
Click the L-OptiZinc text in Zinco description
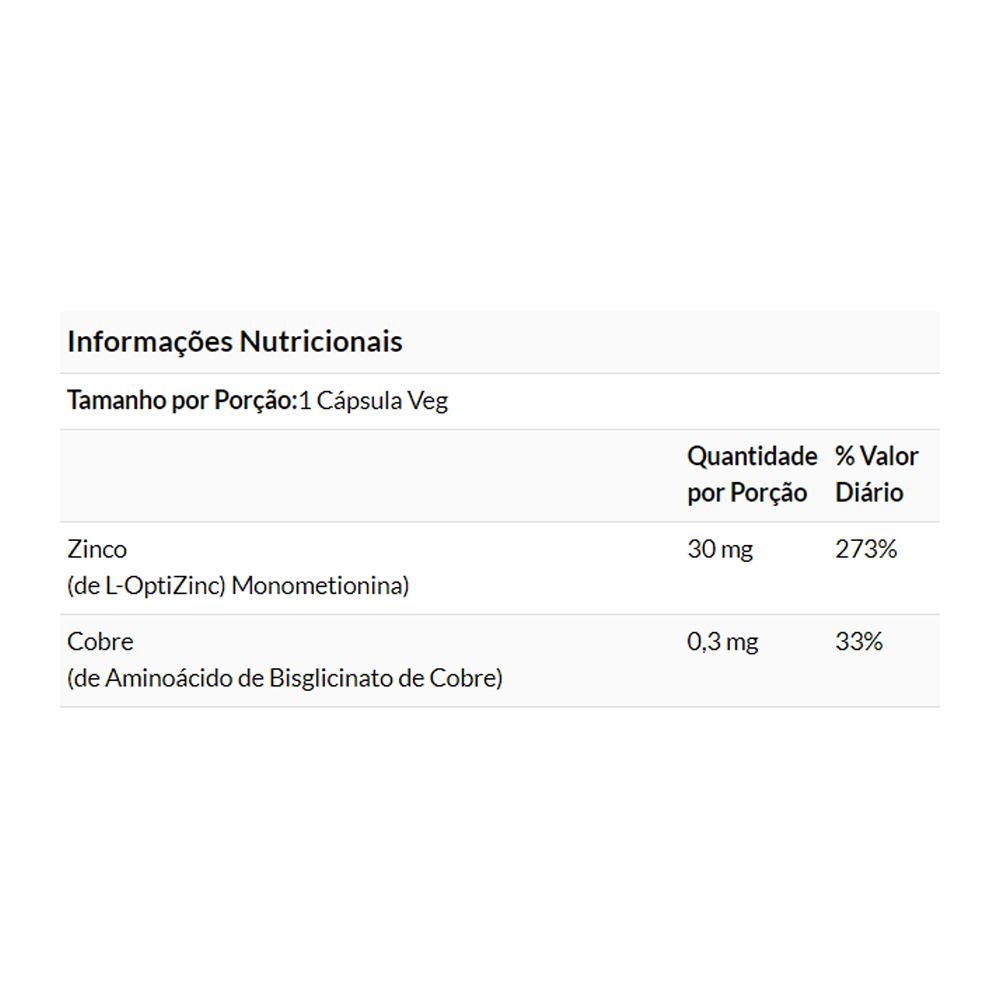click(163, 586)
